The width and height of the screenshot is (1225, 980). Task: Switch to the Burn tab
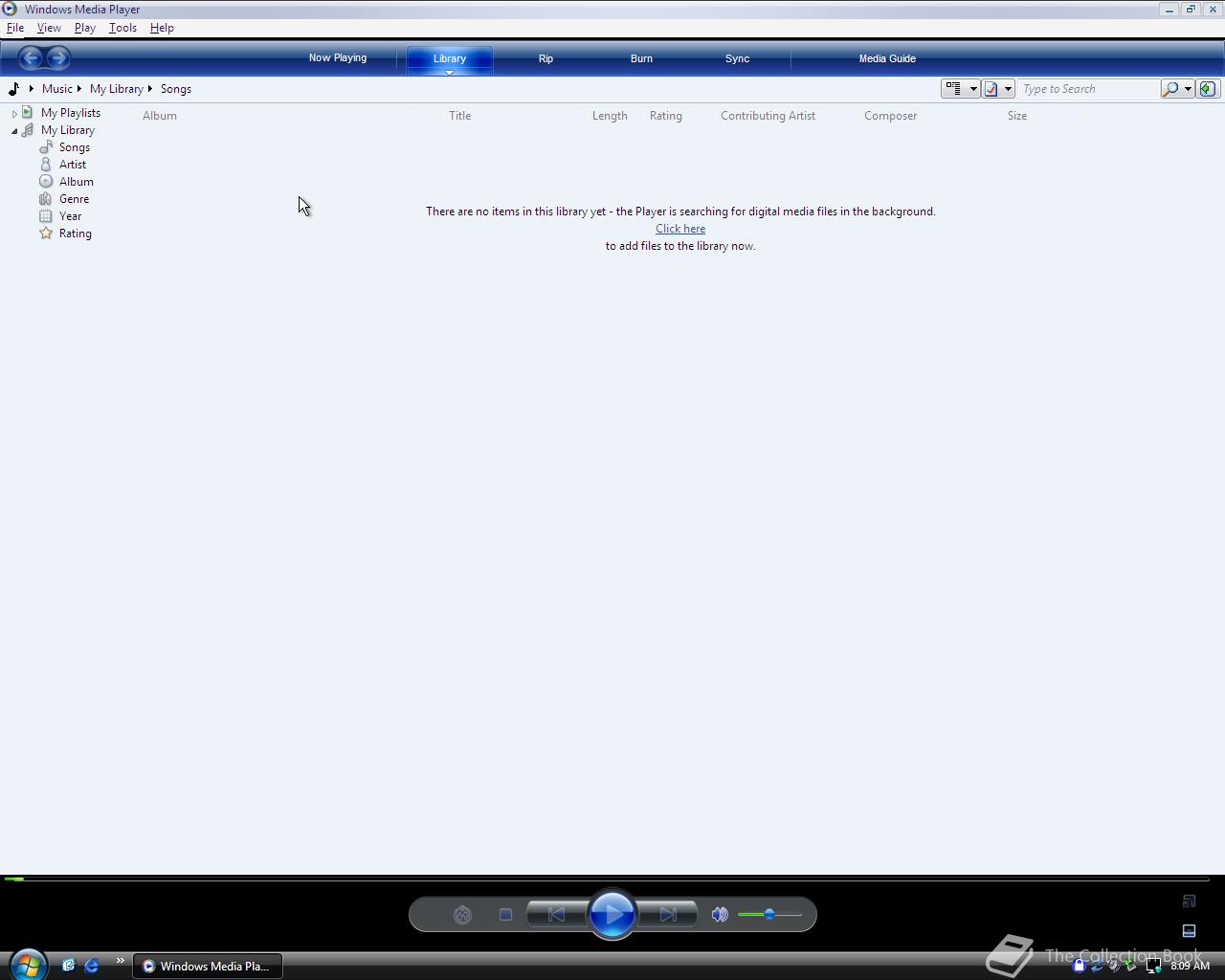(x=641, y=58)
